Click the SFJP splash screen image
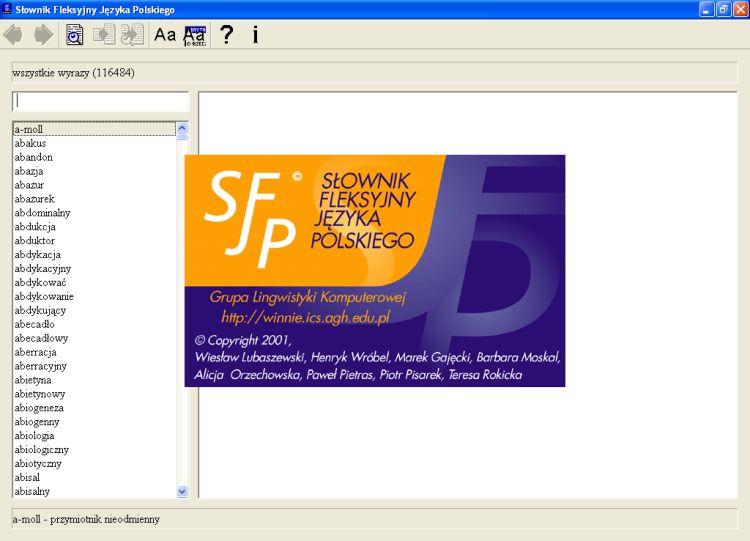 pyautogui.click(x=375, y=271)
